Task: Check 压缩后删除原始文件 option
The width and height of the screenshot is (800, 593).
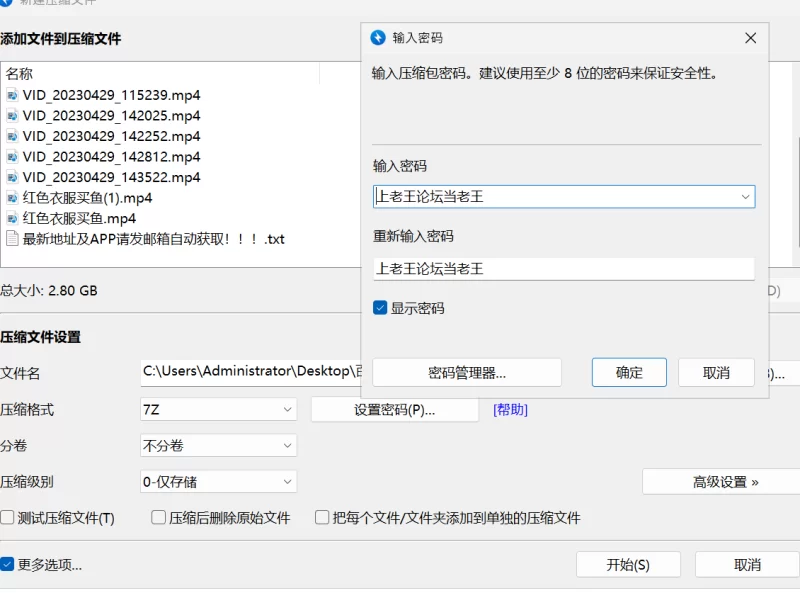Action: coord(158,518)
